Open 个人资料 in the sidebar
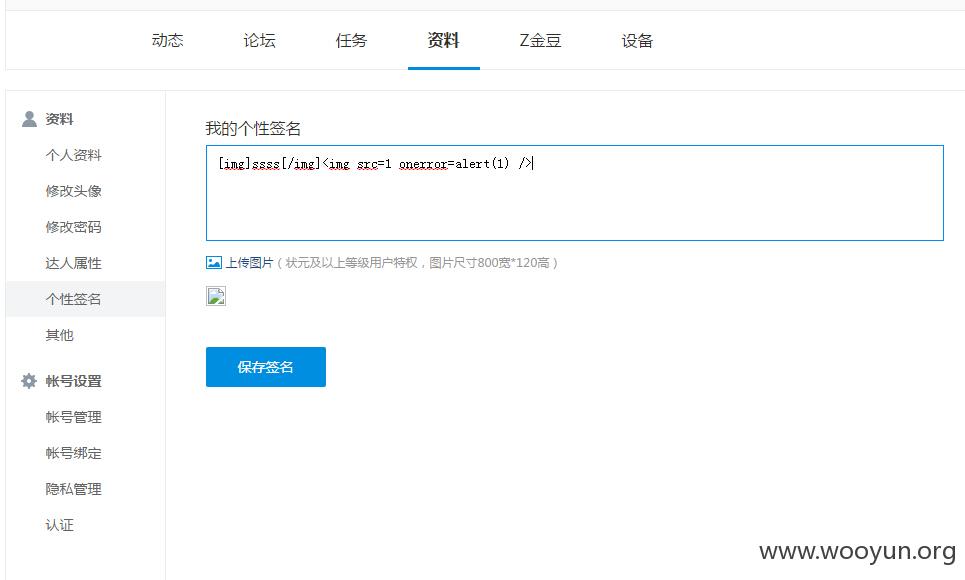 [73, 155]
